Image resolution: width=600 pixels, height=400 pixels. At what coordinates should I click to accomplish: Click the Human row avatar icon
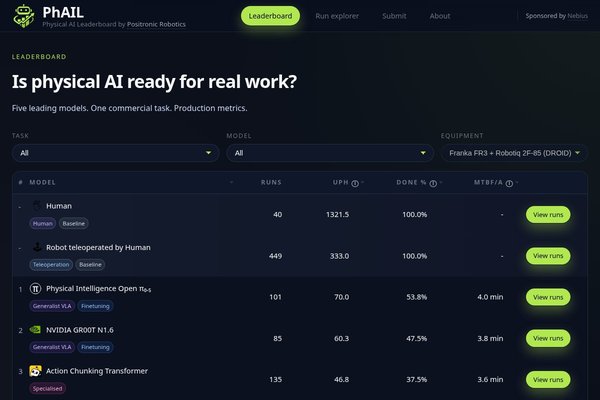coord(36,206)
